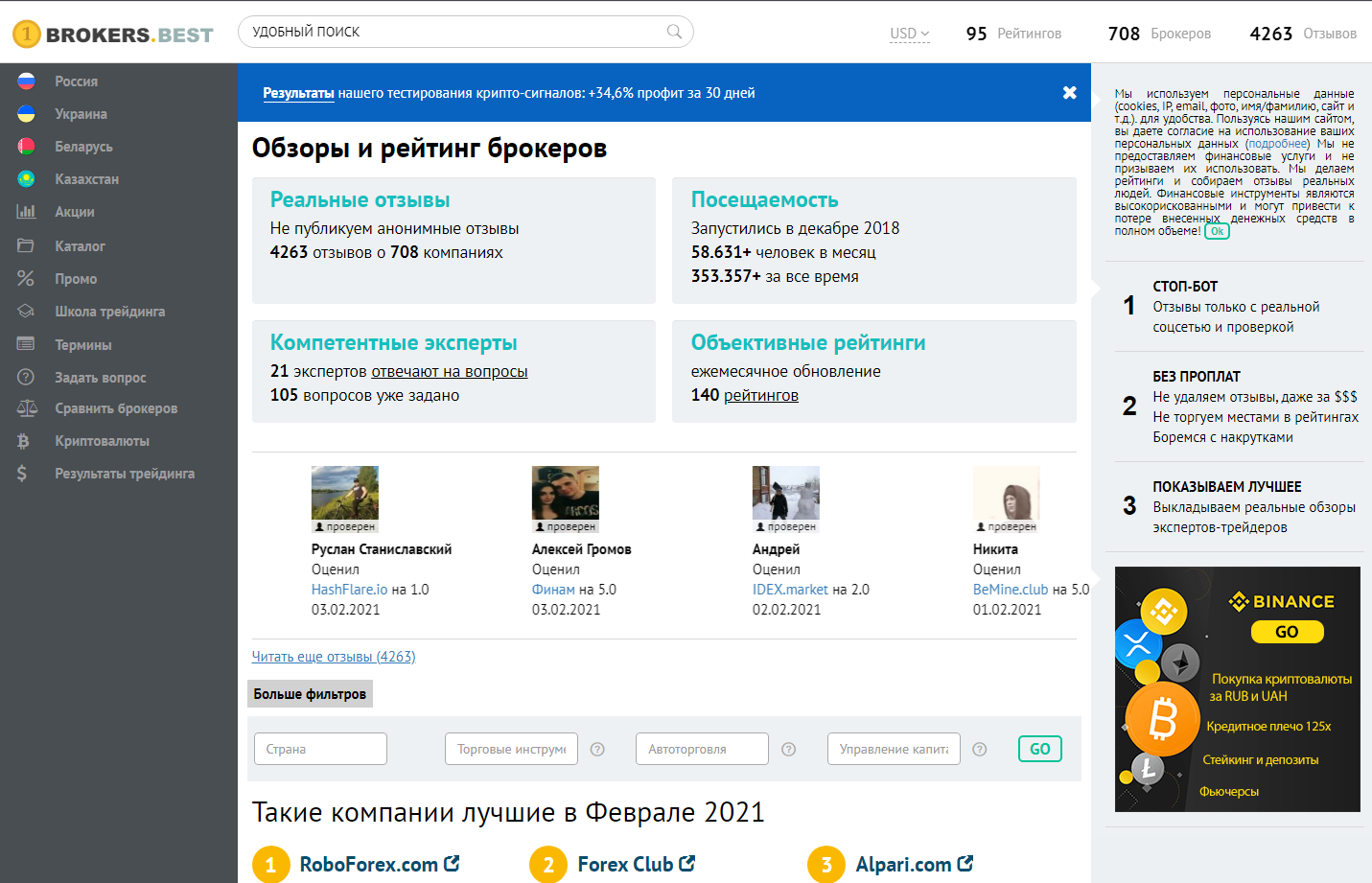Open the BeMine.club review link
This screenshot has width=1372, height=883.
(x=1011, y=590)
